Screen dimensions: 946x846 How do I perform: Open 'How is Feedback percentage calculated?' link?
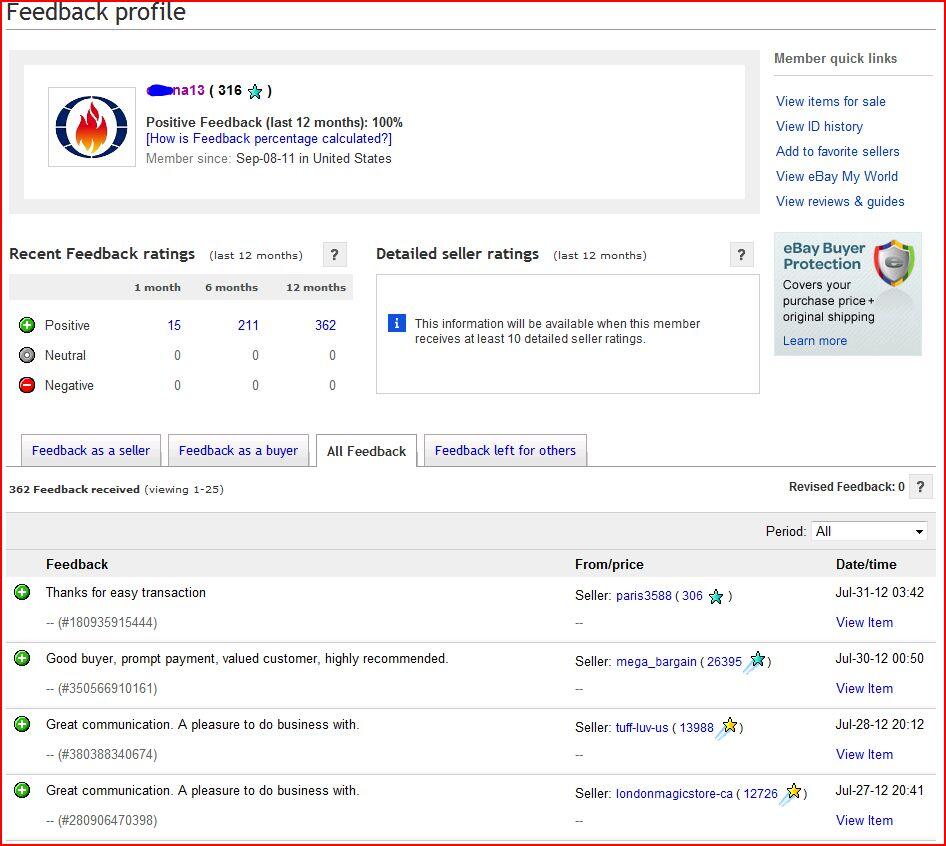click(x=269, y=139)
